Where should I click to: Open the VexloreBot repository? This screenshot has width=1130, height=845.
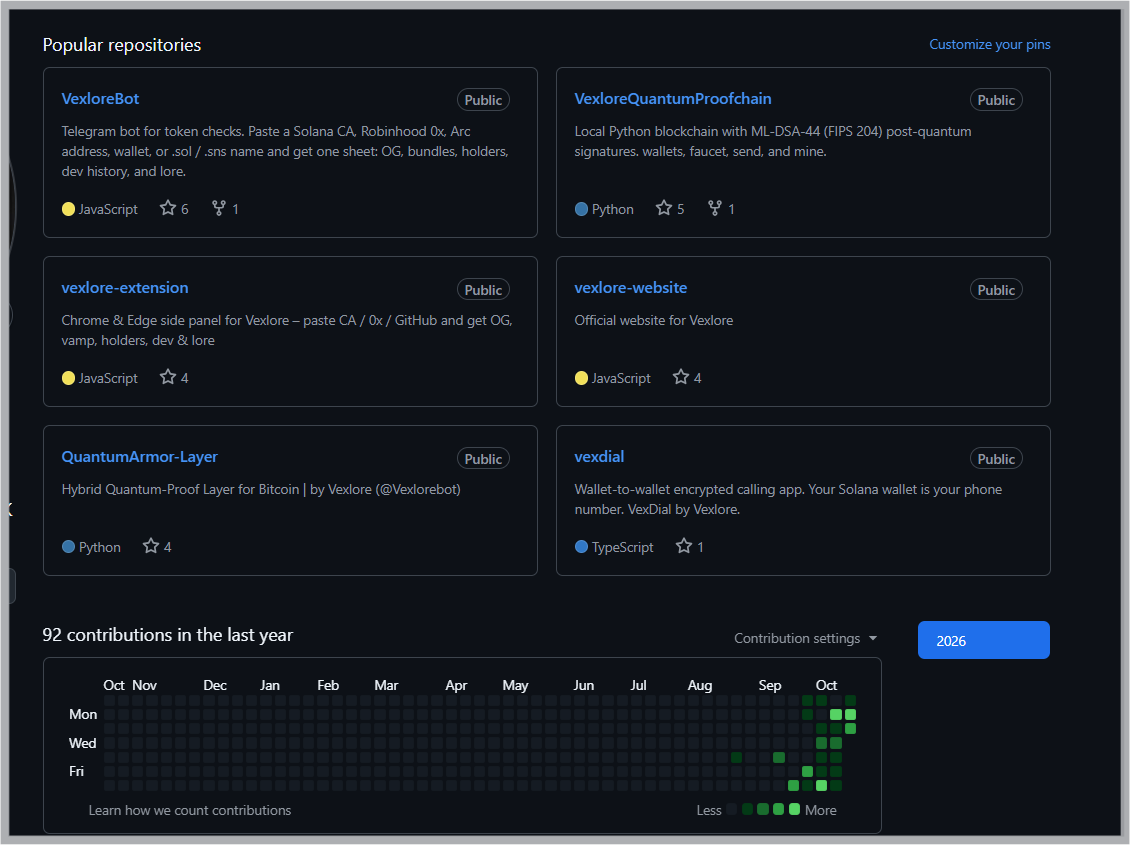100,99
